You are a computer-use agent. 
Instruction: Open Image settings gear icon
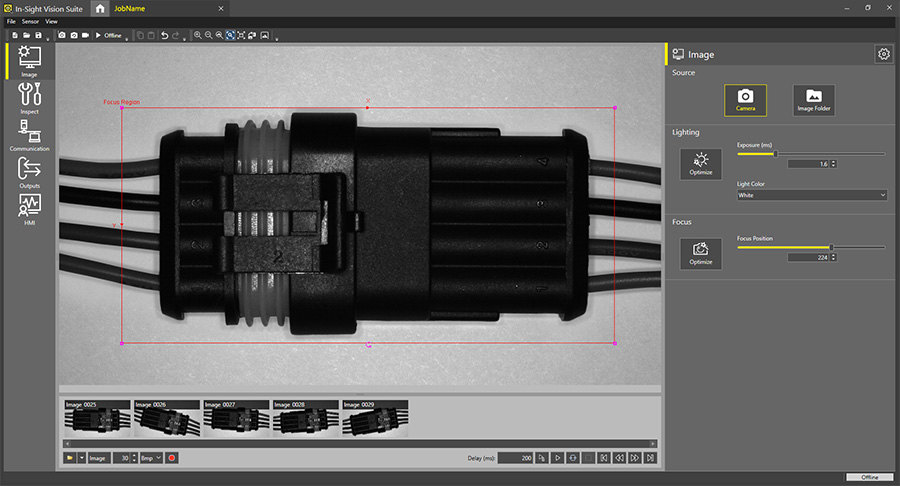coord(883,54)
